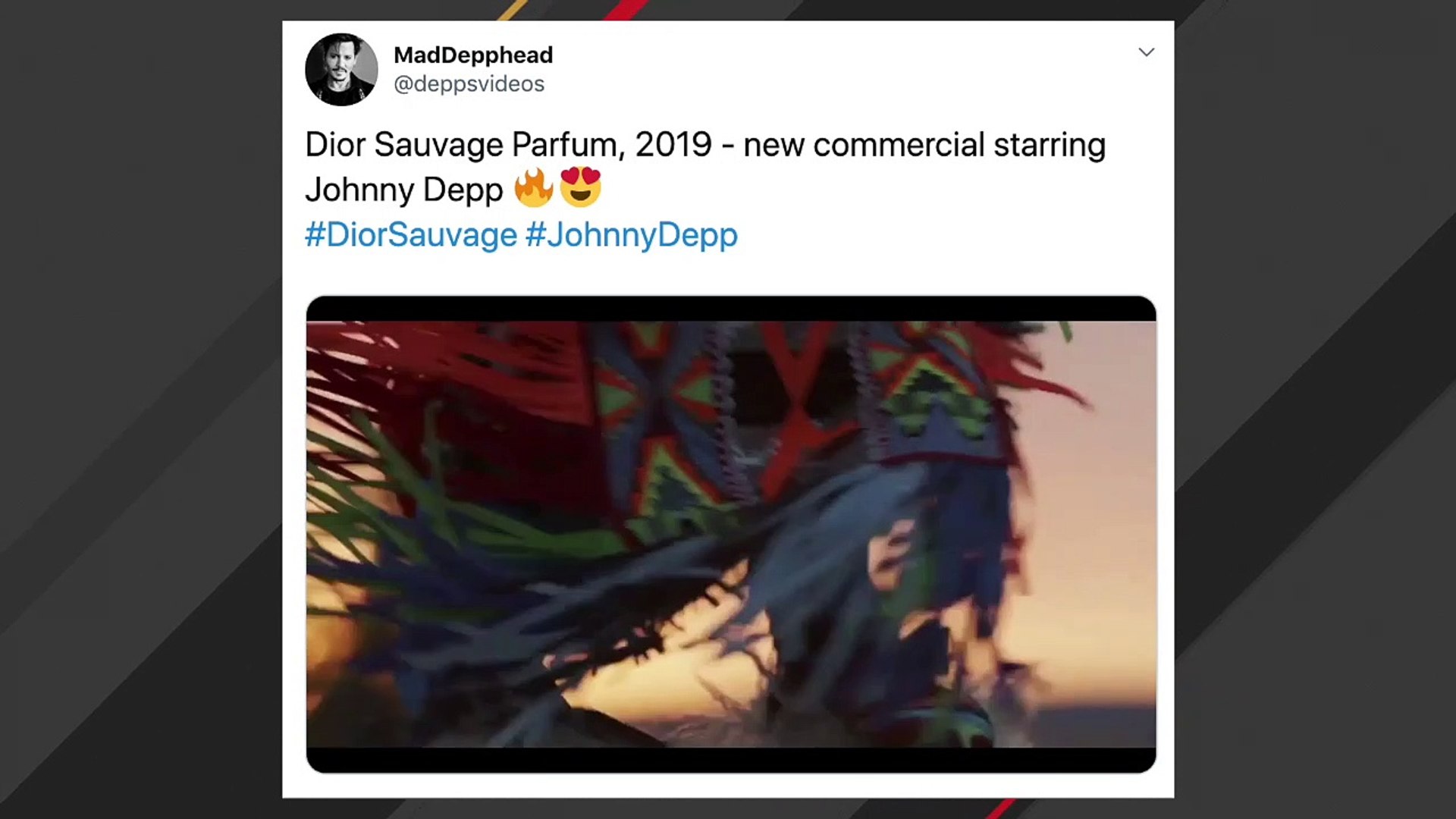This screenshot has width=1456, height=819.
Task: Click the video's top black letterbox bar
Action: [731, 309]
